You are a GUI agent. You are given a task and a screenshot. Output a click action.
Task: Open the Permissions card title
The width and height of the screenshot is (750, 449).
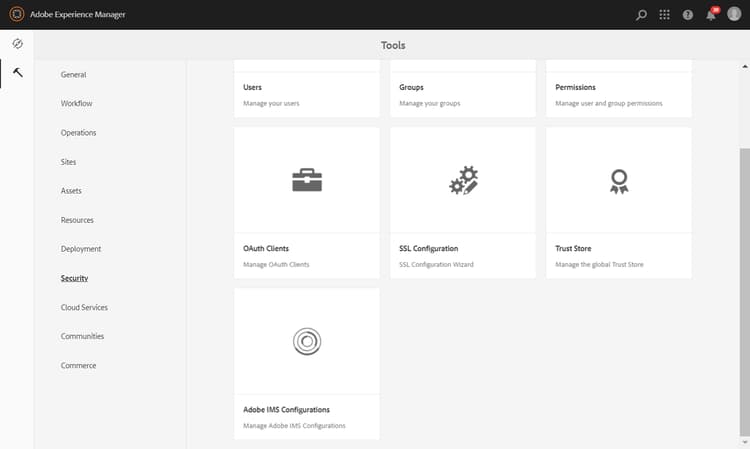click(x=575, y=87)
